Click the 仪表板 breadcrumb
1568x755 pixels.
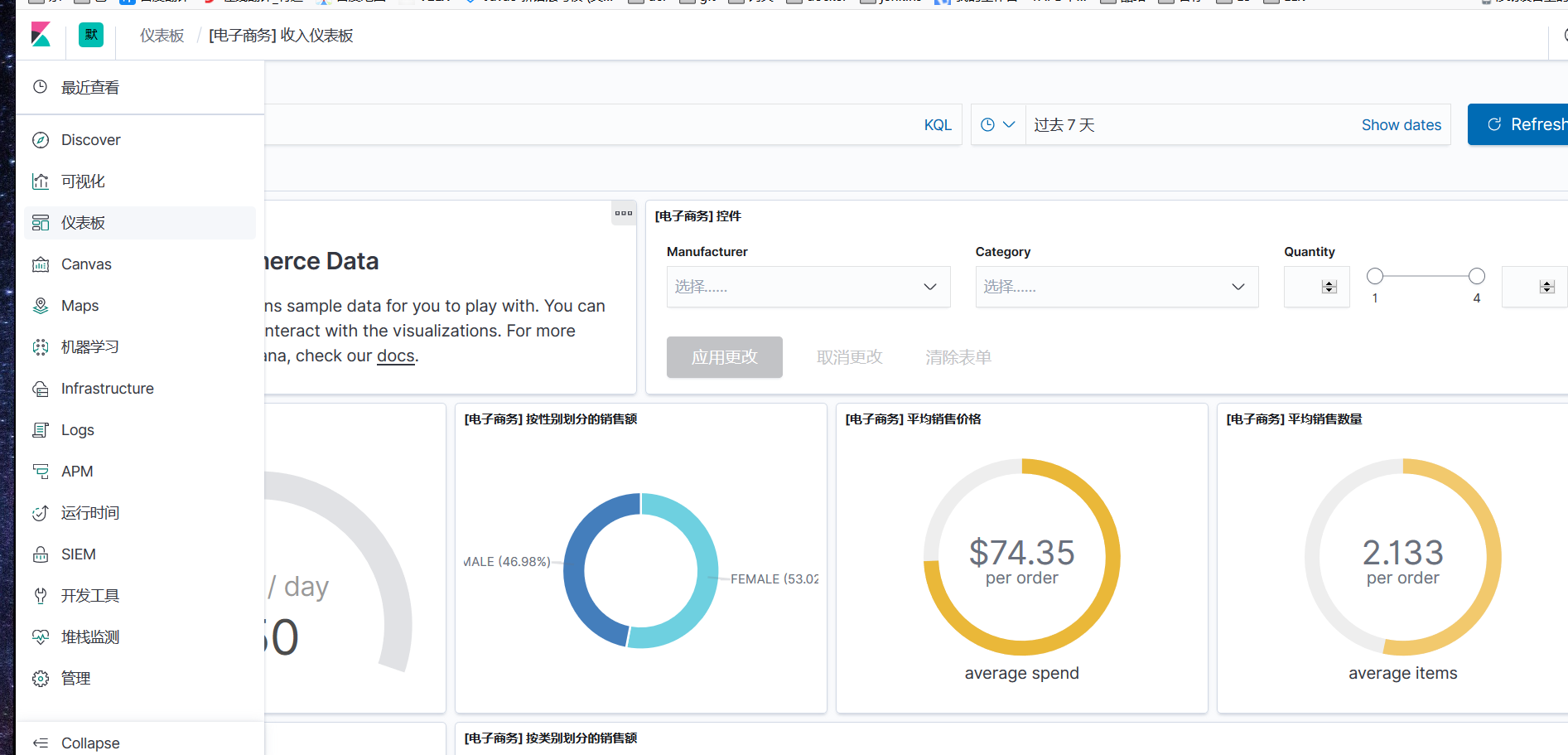162,35
